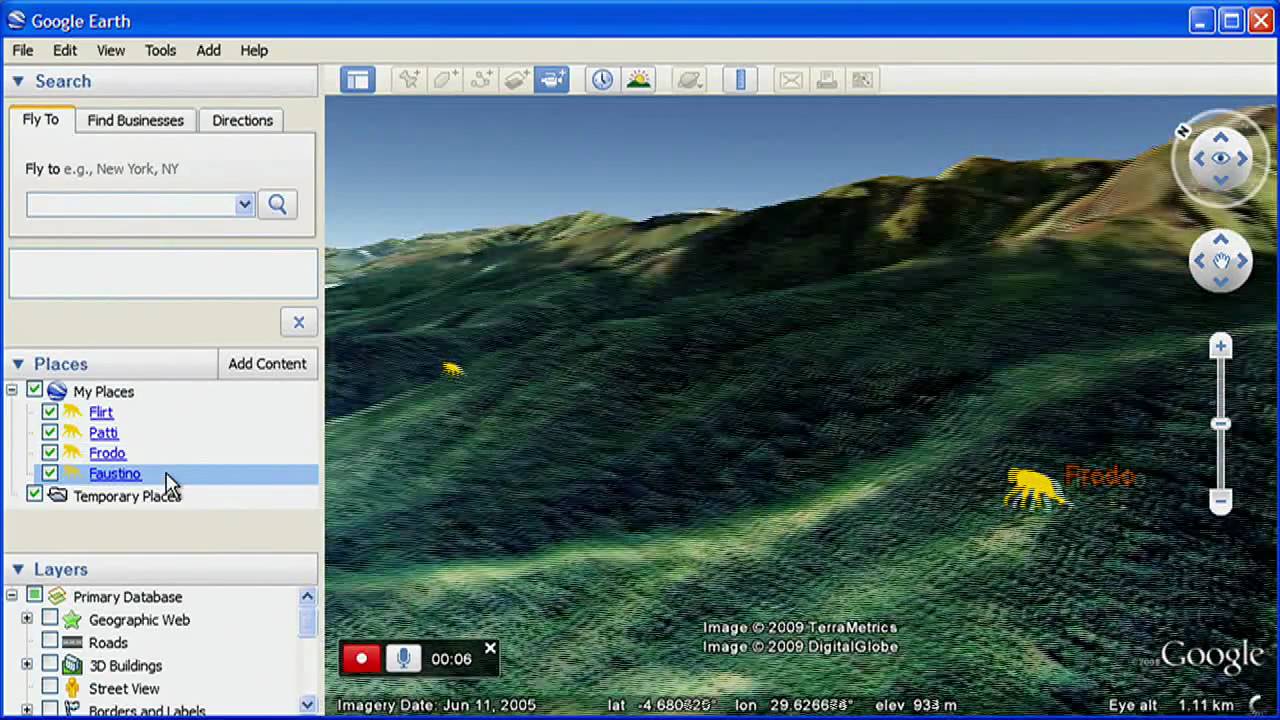Open the Flirt placemark link
The width and height of the screenshot is (1280, 720).
coord(101,412)
